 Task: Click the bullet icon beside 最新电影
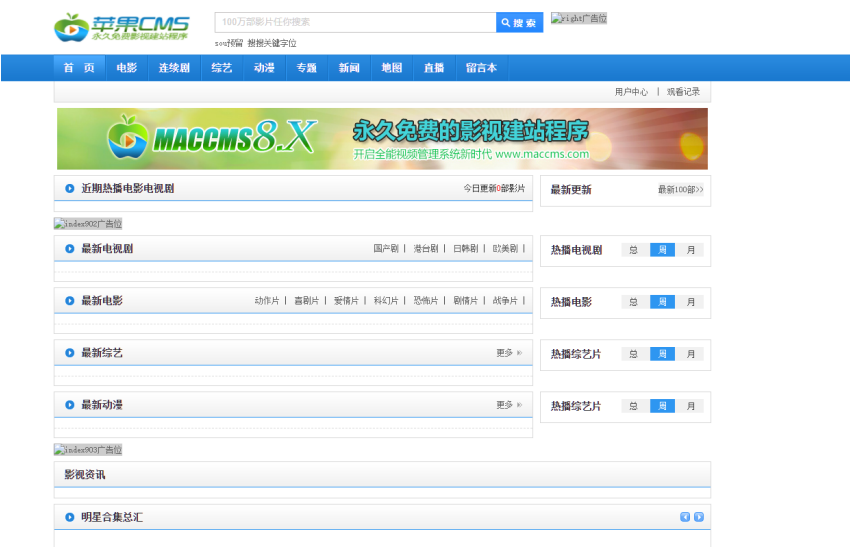pyautogui.click(x=69, y=300)
